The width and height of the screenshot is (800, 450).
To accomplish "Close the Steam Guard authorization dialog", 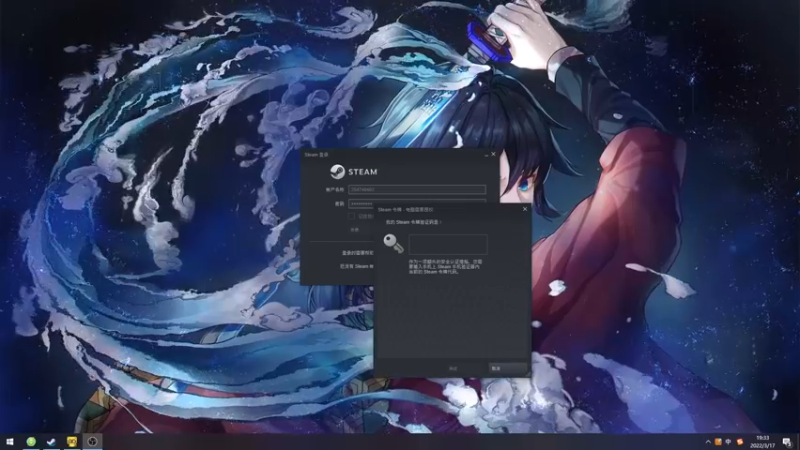I will (524, 209).
